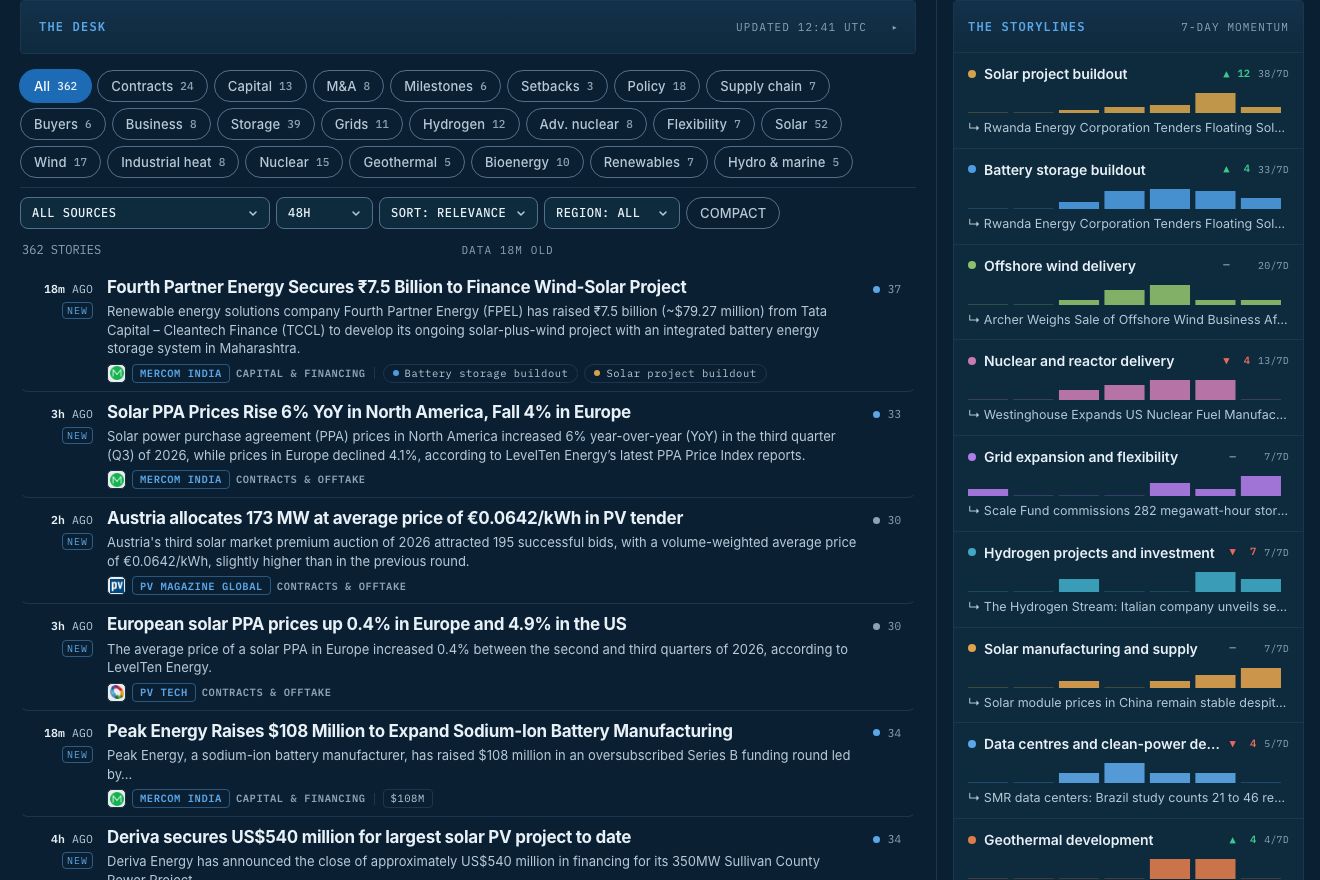Click the Battery storage buildout tag on the Fourth Partner story
Viewport: 1320px width, 880px height.
click(x=480, y=373)
